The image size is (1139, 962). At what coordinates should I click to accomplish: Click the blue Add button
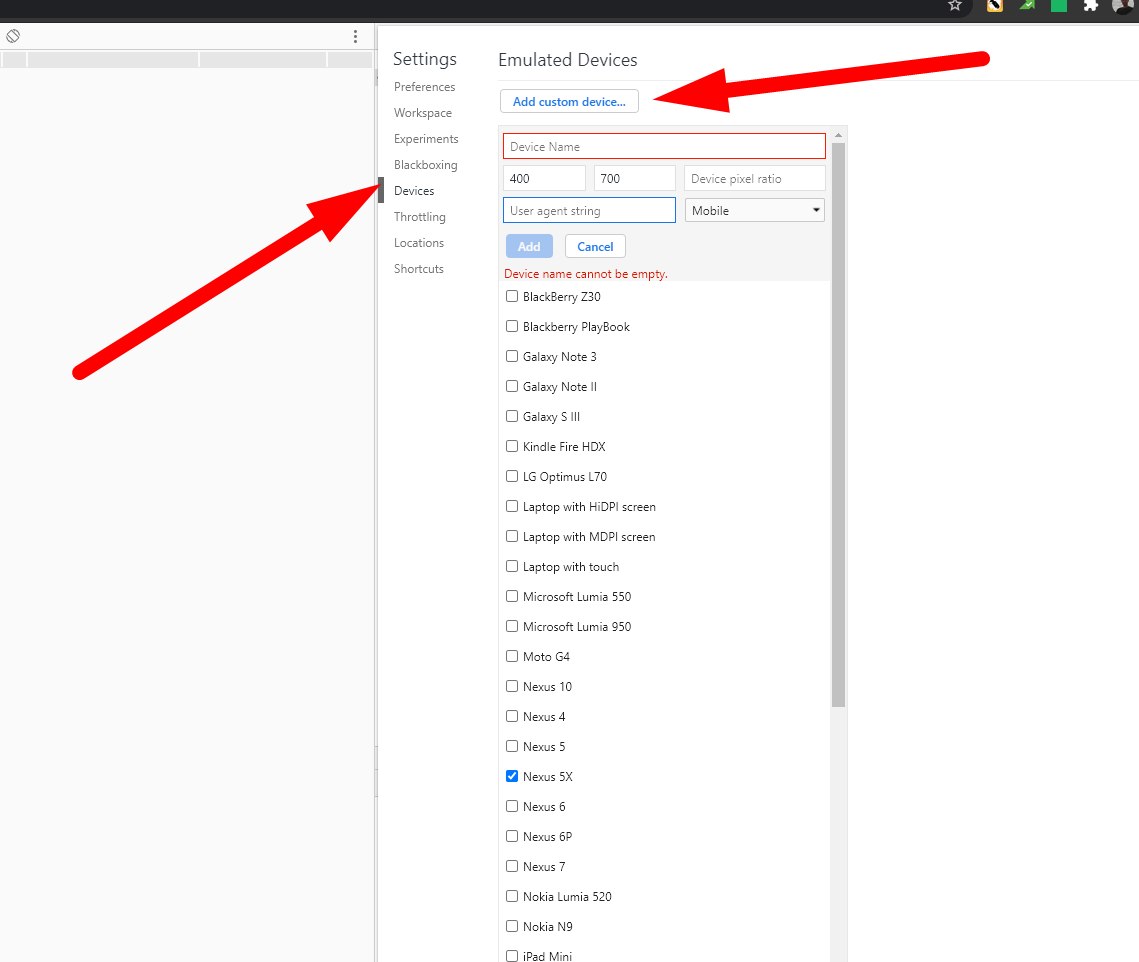529,246
